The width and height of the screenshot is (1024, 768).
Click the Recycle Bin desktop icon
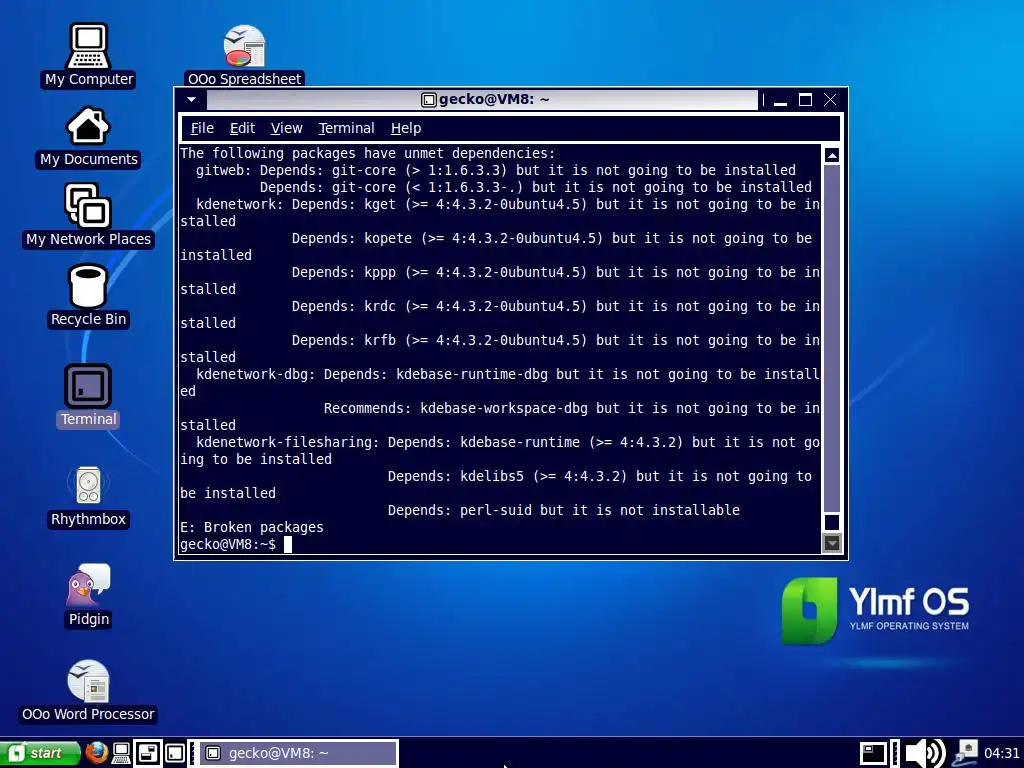point(88,295)
